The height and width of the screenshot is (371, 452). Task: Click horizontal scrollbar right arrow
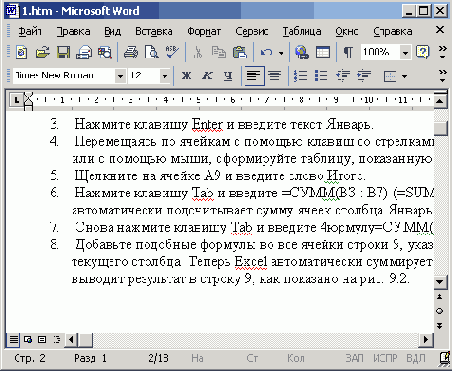426,340
